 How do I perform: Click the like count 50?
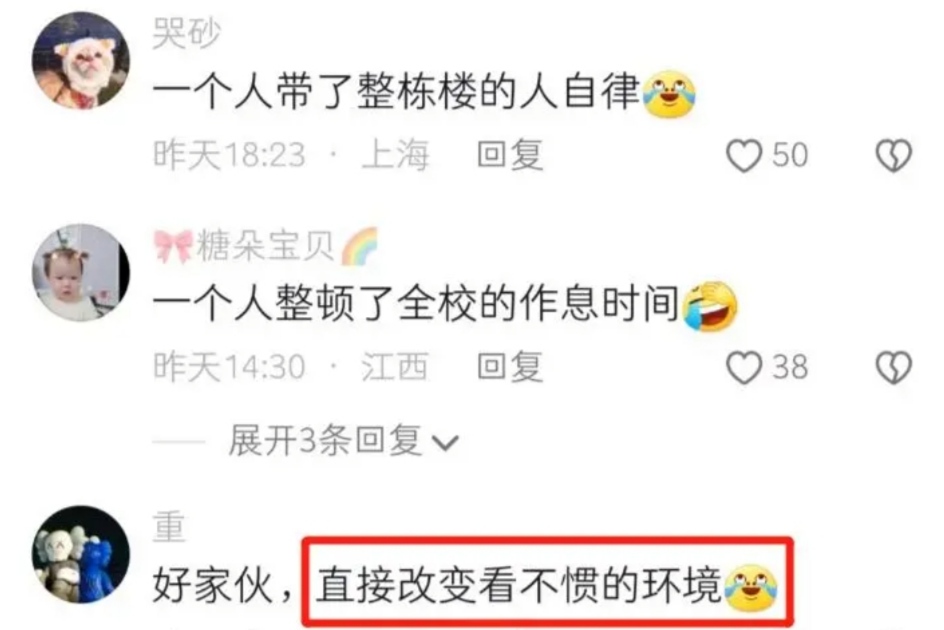click(790, 155)
